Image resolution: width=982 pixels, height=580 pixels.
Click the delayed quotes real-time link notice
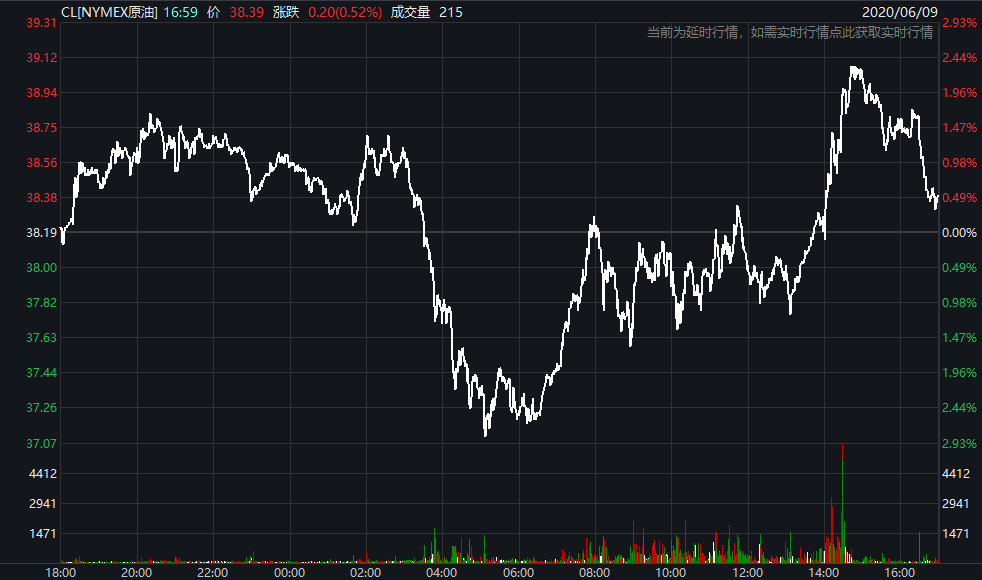[x=790, y=32]
